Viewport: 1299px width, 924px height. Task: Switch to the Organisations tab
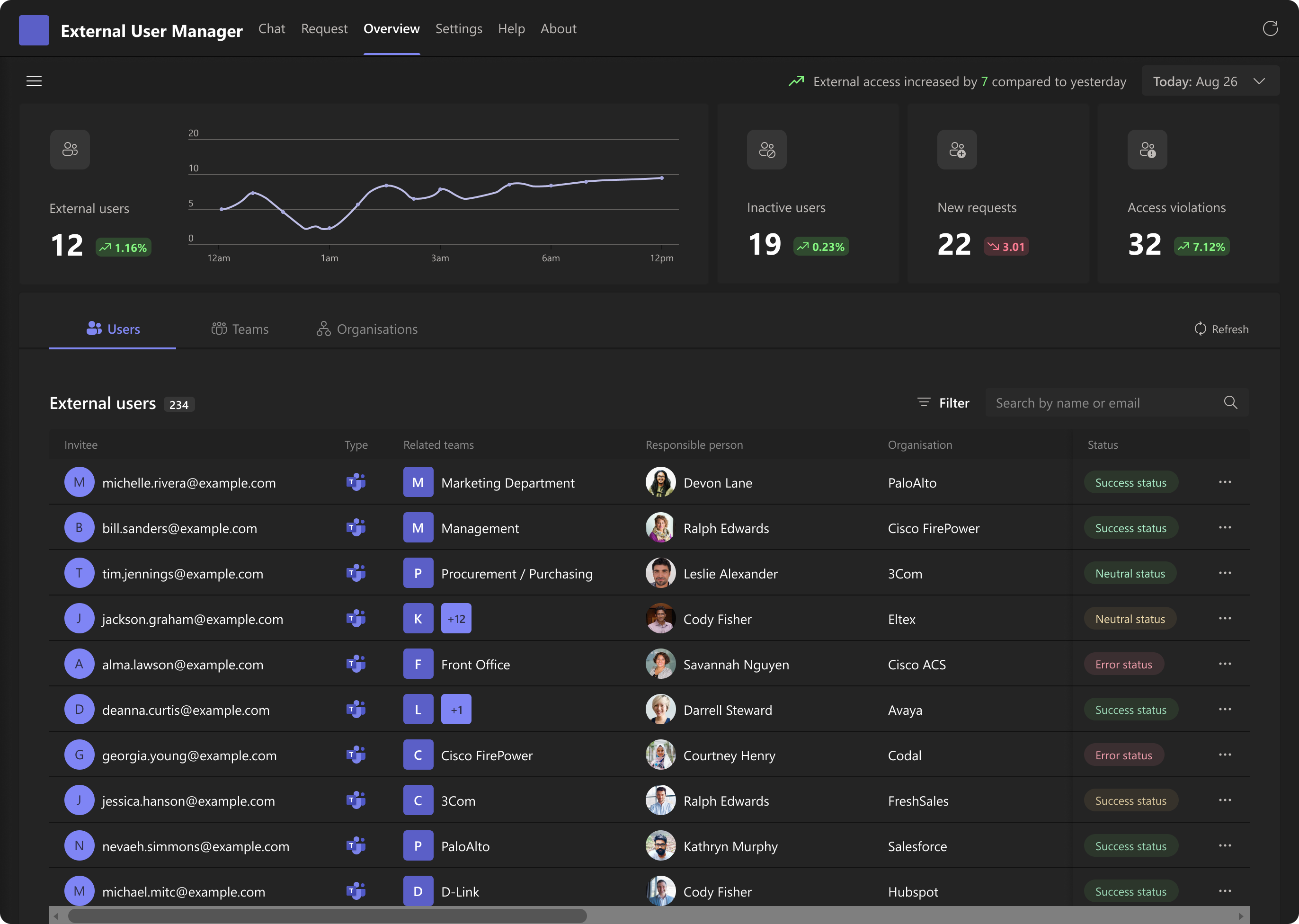367,329
